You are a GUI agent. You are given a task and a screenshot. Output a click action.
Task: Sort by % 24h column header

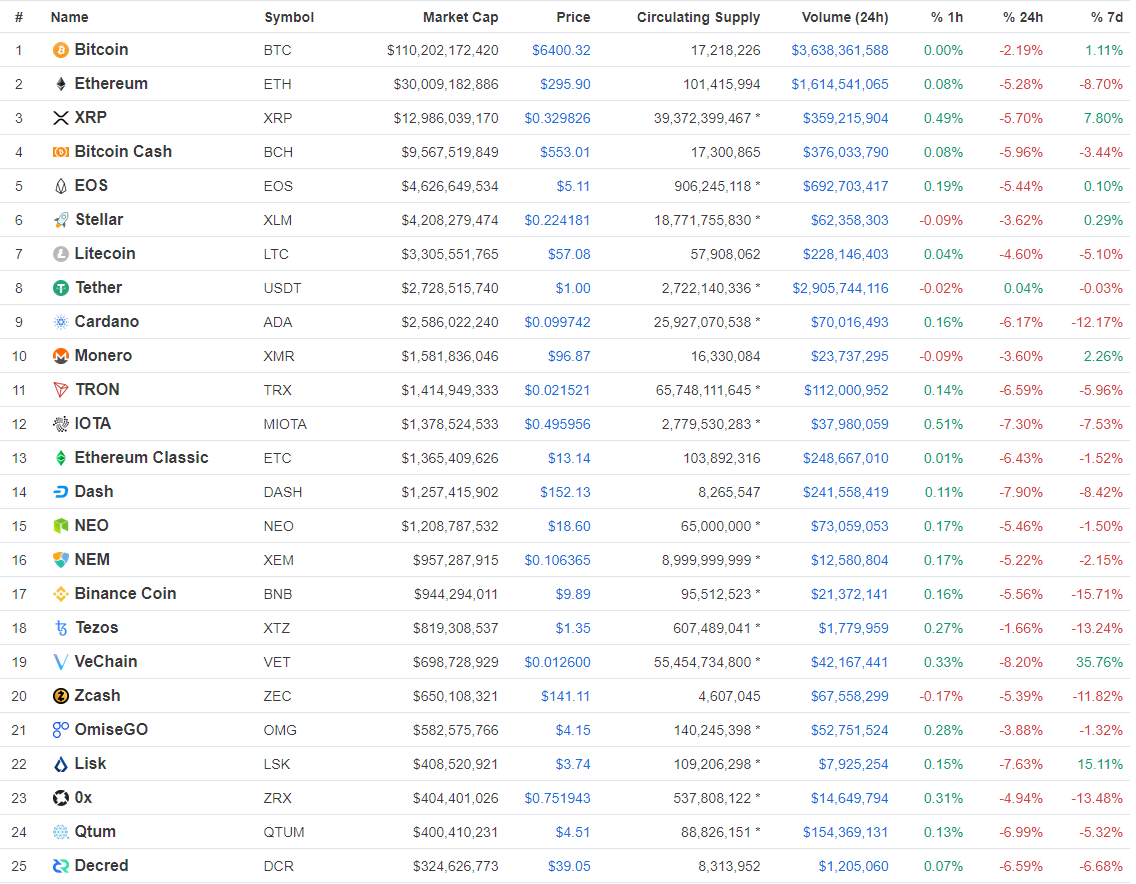1023,17
